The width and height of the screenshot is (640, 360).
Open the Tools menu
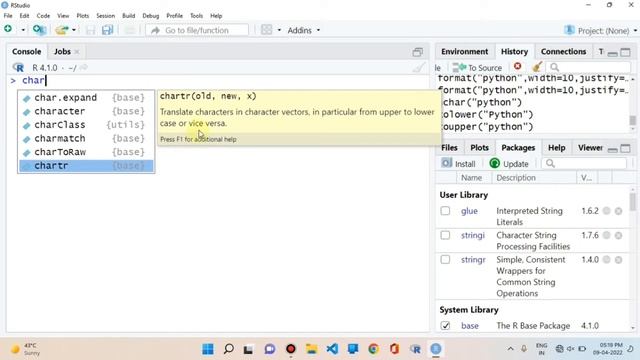click(196, 16)
